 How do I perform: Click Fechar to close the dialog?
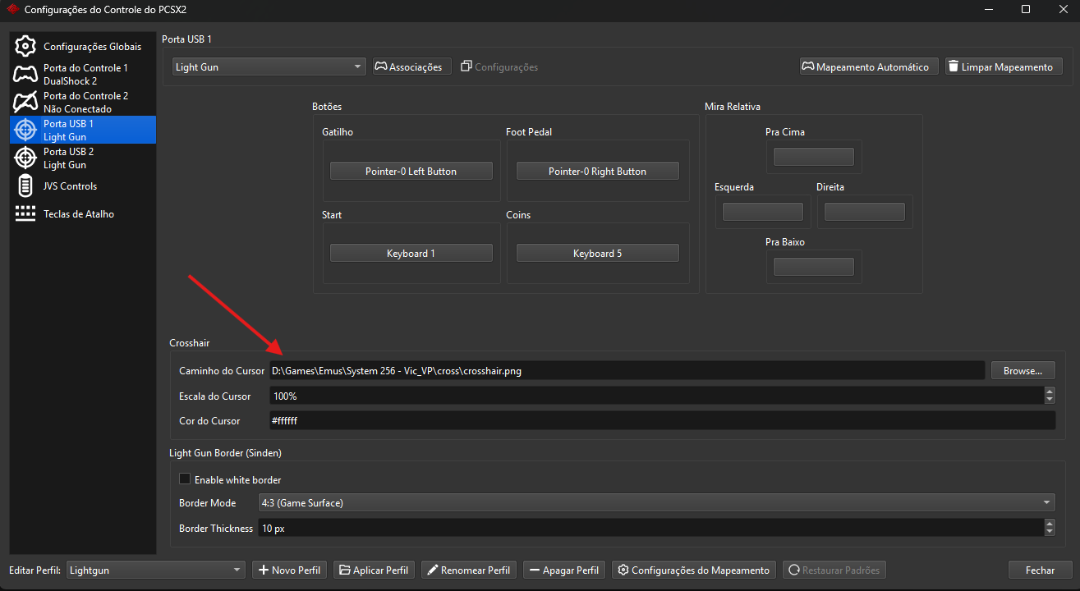click(x=1039, y=570)
